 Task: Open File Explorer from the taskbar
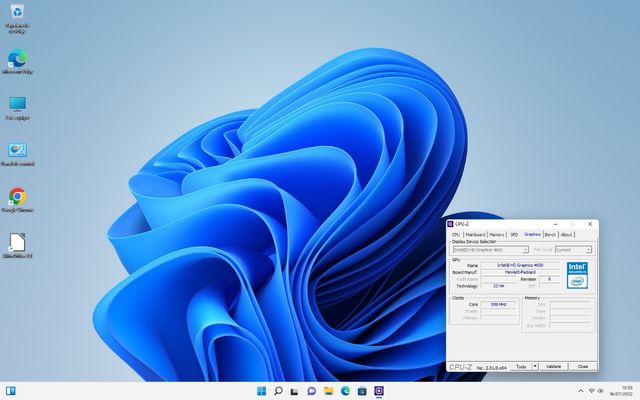click(x=329, y=390)
